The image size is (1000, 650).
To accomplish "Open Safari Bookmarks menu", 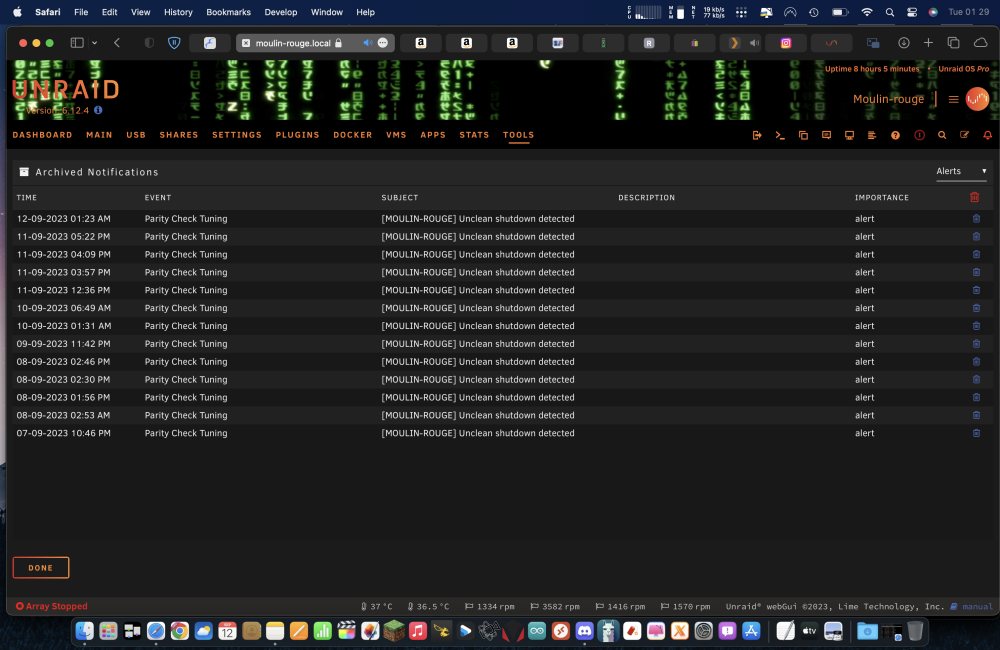I will [228, 12].
